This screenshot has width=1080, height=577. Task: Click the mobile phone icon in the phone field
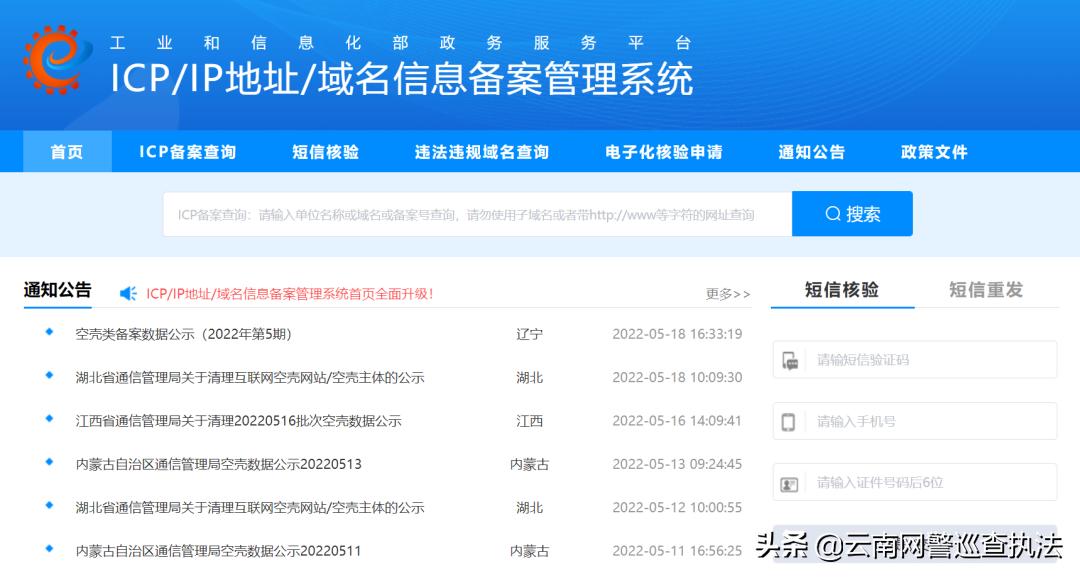point(790,421)
